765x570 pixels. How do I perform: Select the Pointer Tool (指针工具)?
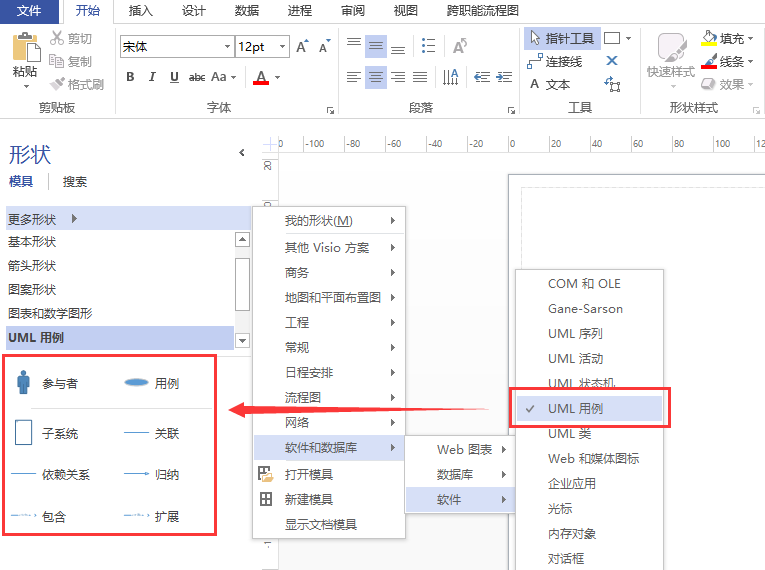pos(560,38)
